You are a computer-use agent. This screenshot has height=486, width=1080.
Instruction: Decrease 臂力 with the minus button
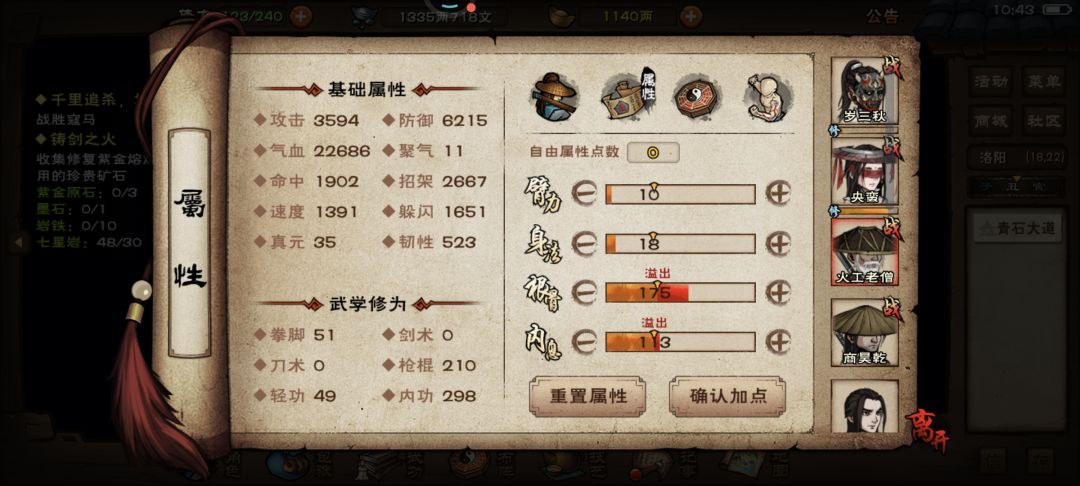(584, 194)
